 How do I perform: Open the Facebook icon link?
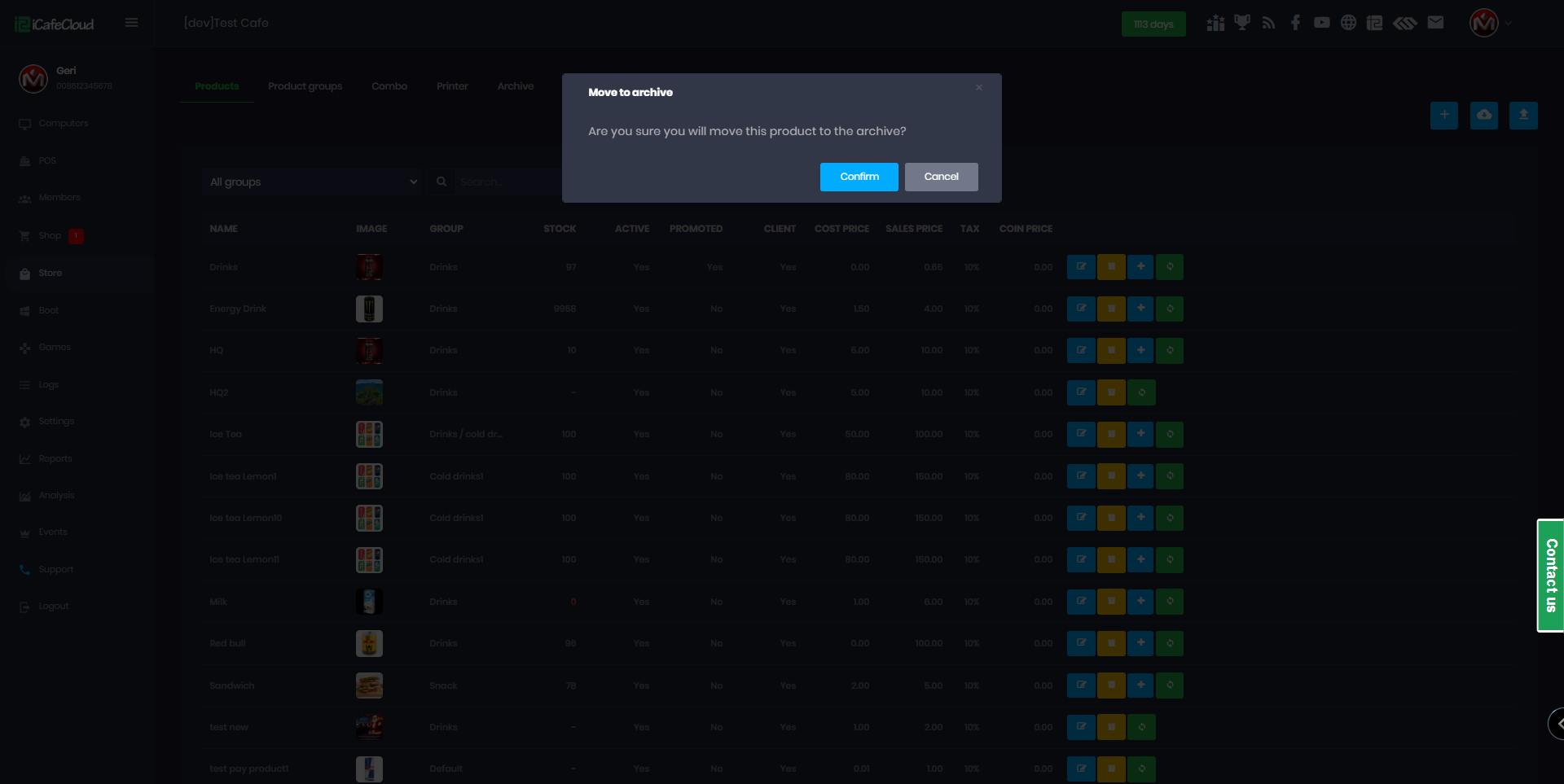pyautogui.click(x=1295, y=23)
